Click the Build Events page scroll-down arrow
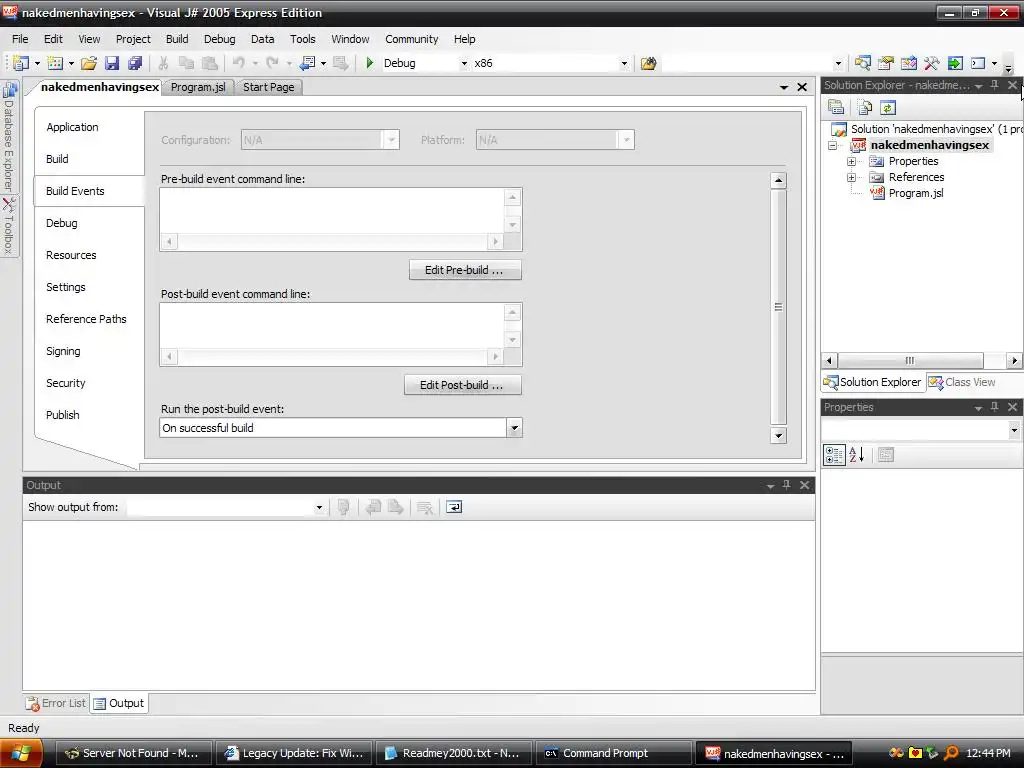The height and width of the screenshot is (768, 1024). tap(778, 436)
